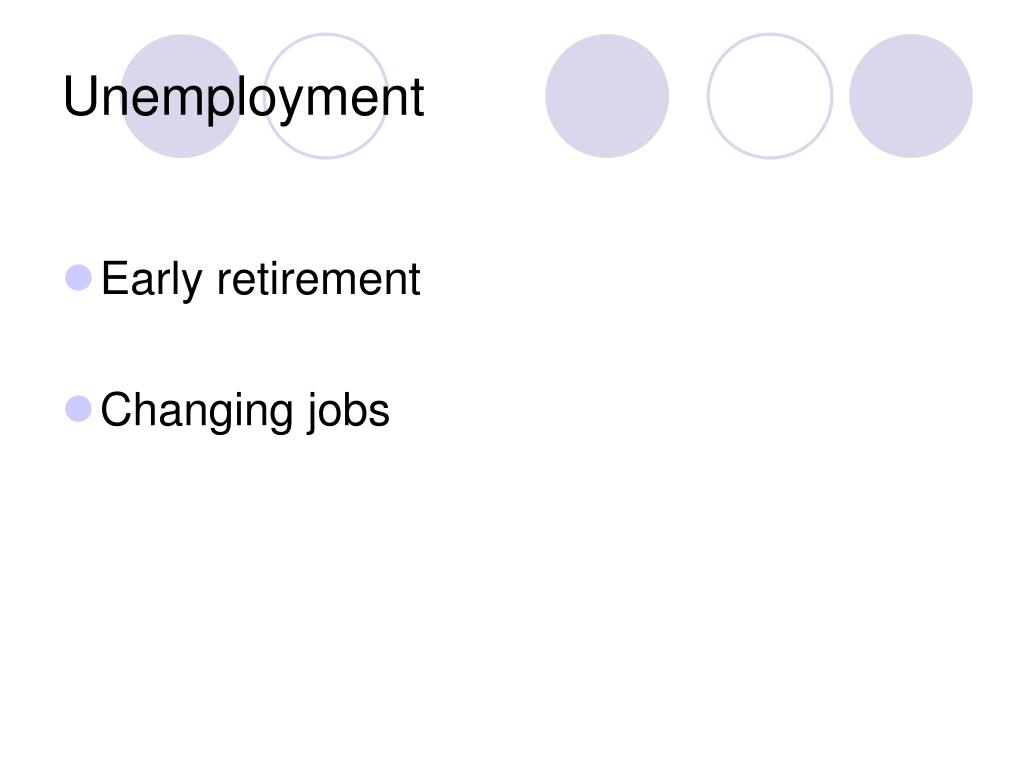The height and width of the screenshot is (768, 1024).
Task: Place cursor at end of 'Changing jobs'
Action: [x=391, y=410]
